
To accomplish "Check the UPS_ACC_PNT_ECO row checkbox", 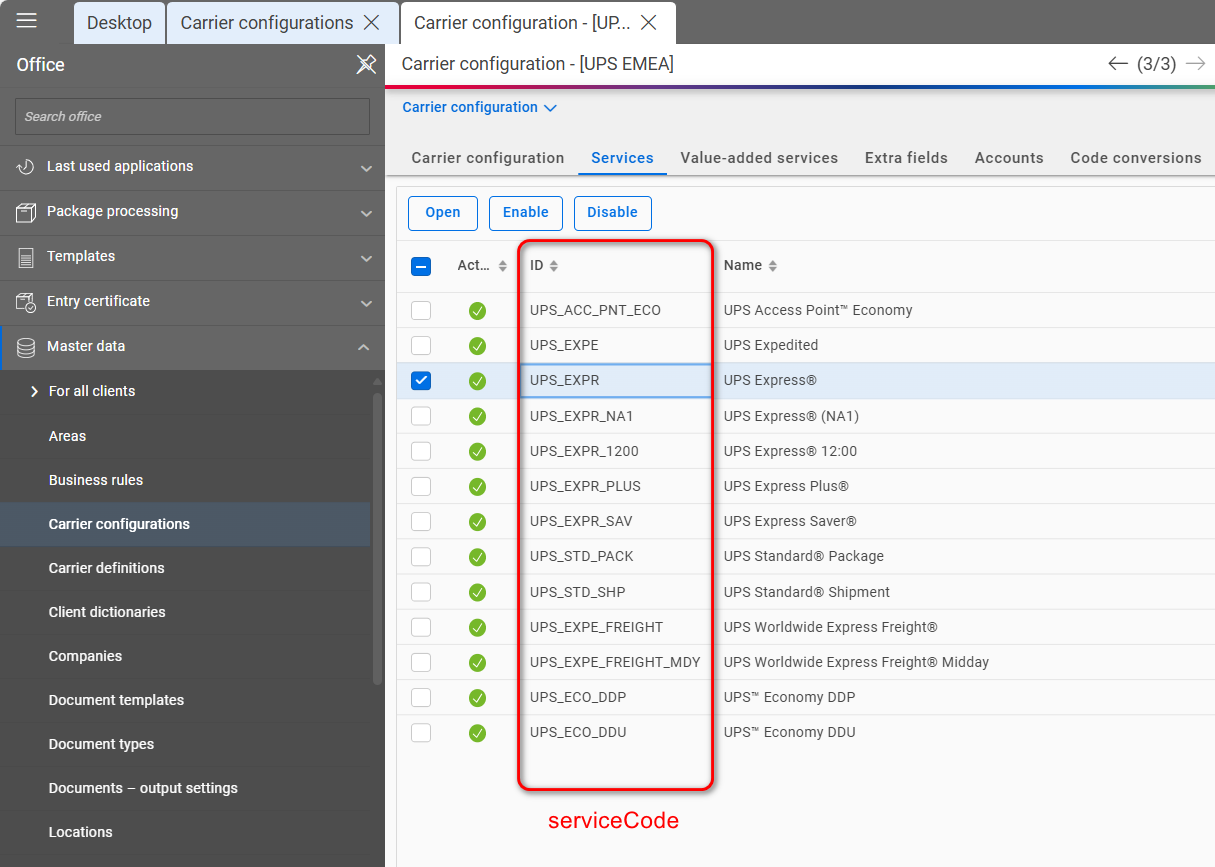I will point(421,310).
